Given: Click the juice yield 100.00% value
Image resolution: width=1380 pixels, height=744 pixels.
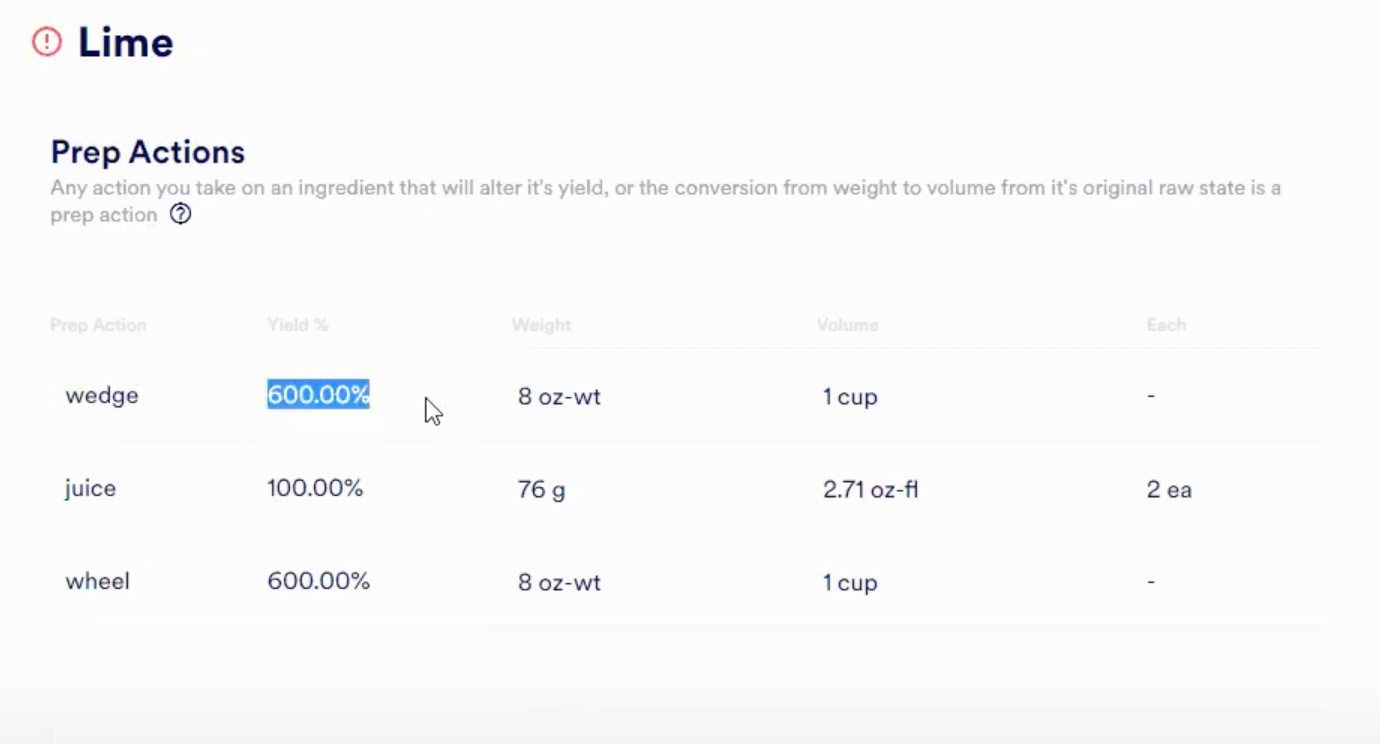Looking at the screenshot, I should [x=315, y=489].
